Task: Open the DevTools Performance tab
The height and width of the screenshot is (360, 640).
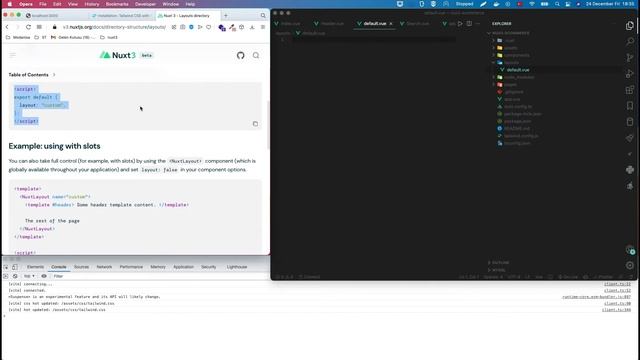Action: pyautogui.click(x=131, y=267)
